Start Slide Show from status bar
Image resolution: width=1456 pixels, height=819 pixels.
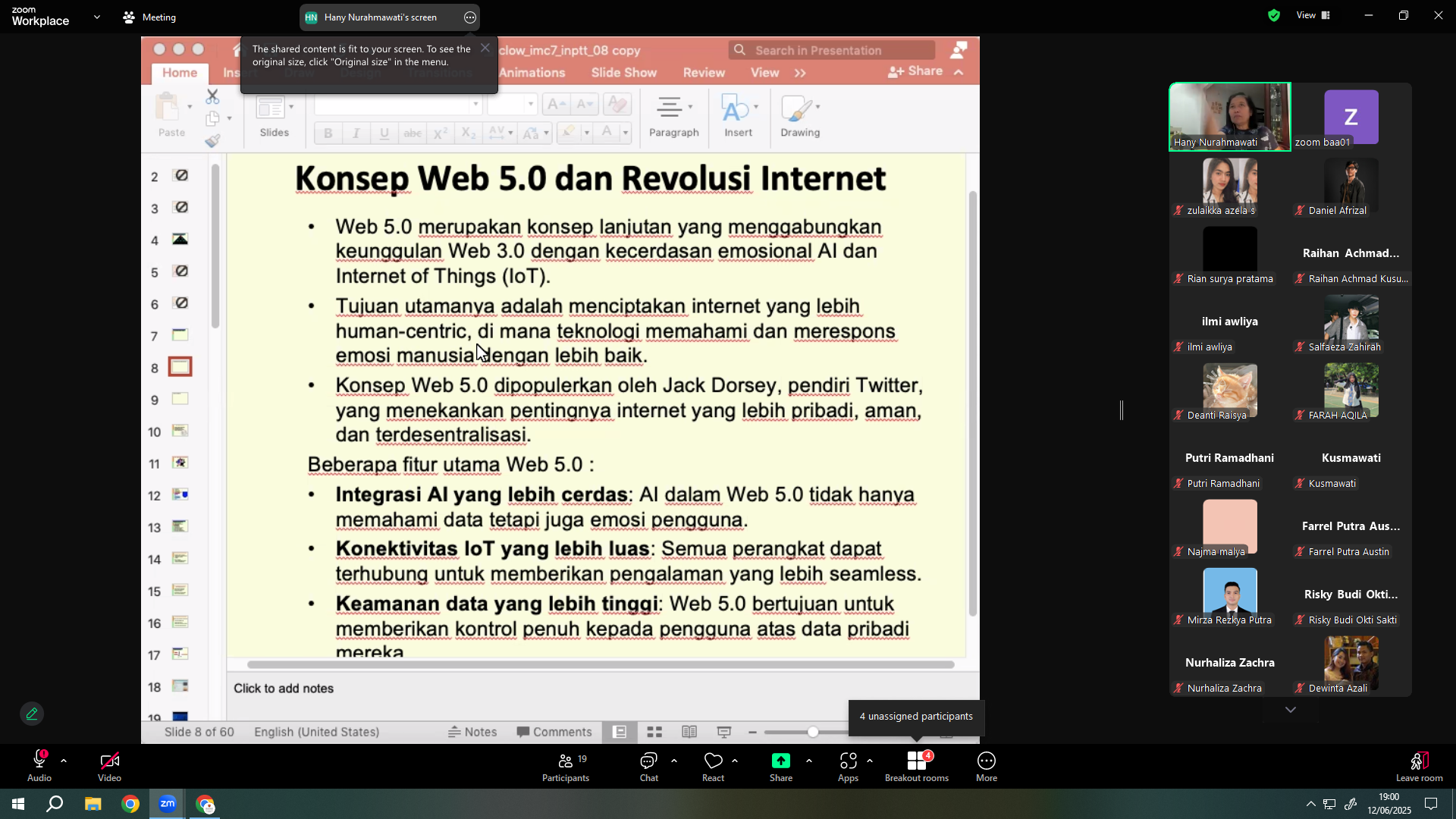[x=724, y=732]
